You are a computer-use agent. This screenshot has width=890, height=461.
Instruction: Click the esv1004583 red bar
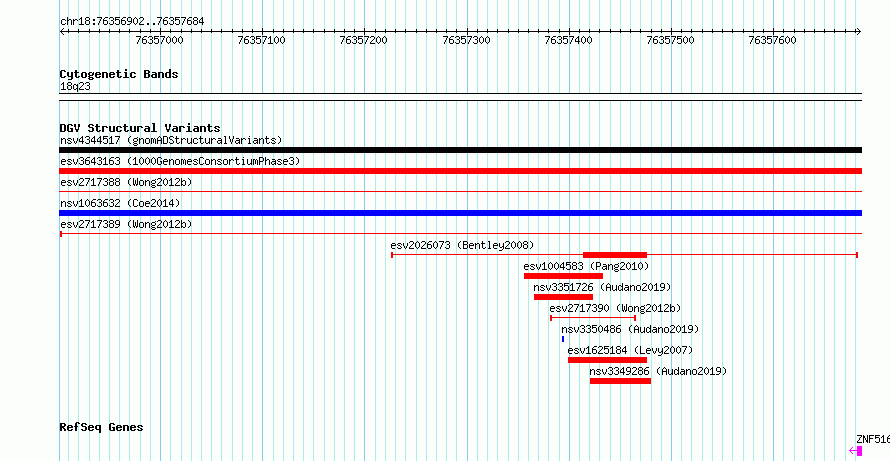click(x=563, y=276)
